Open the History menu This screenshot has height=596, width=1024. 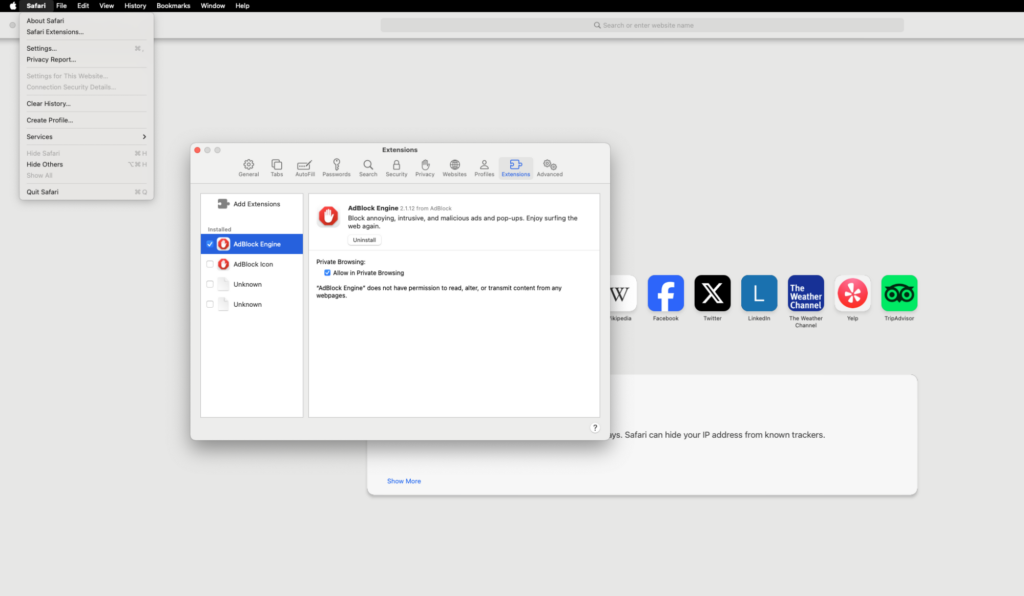click(x=135, y=6)
